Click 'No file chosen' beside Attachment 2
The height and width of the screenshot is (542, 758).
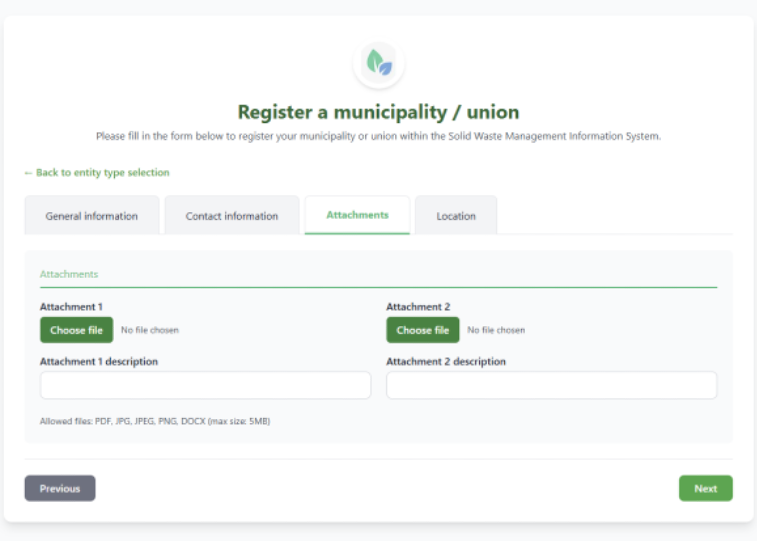coord(496,330)
